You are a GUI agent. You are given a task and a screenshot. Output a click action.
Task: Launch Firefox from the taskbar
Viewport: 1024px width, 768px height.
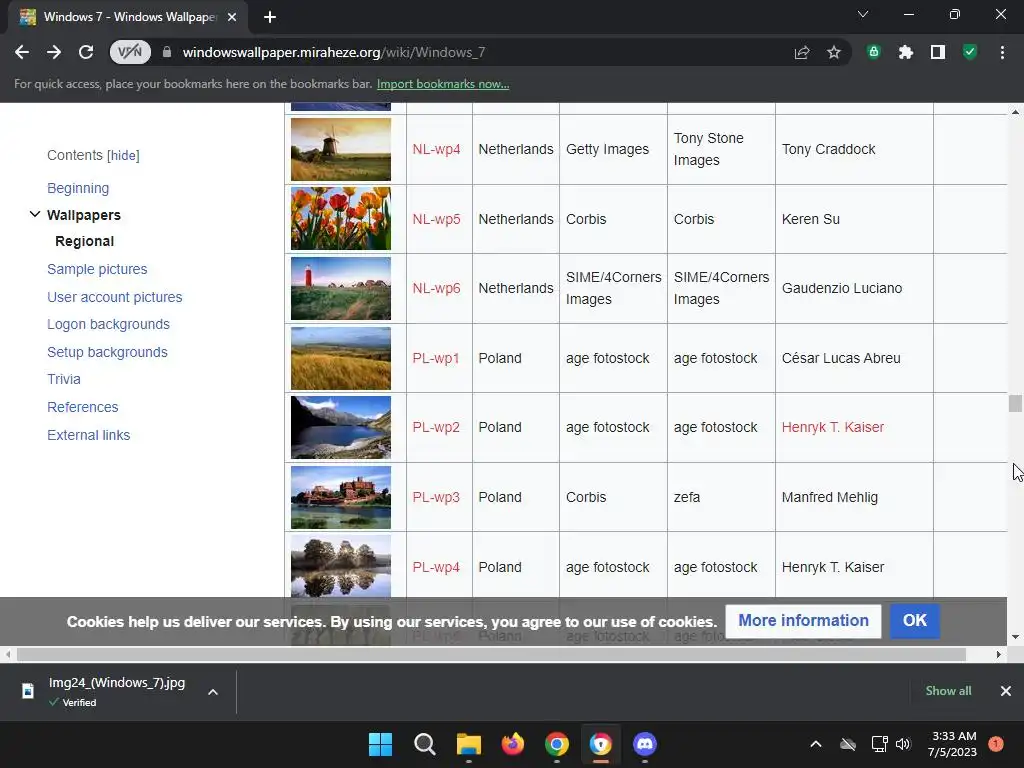(x=513, y=744)
